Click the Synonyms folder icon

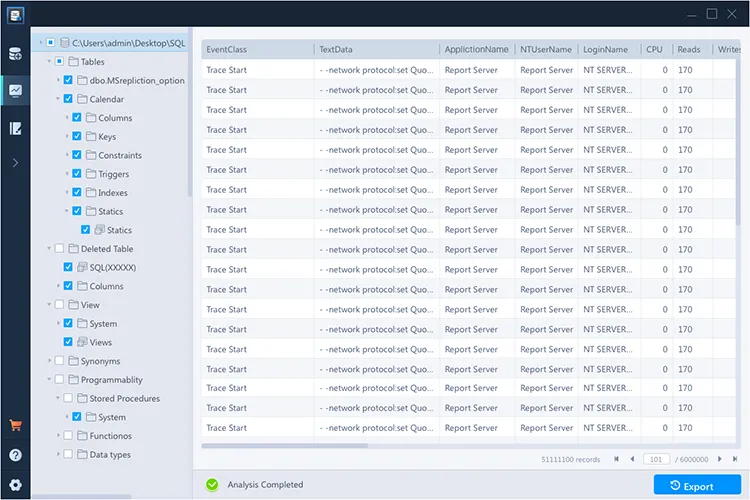click(x=73, y=360)
